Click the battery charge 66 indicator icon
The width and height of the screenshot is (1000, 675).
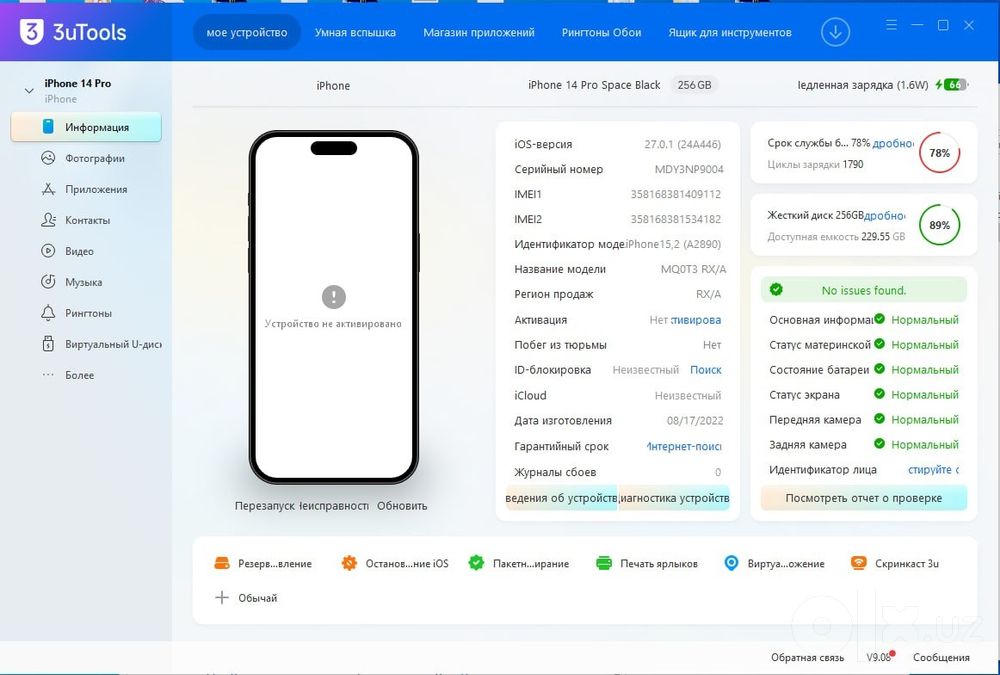pyautogui.click(x=952, y=84)
